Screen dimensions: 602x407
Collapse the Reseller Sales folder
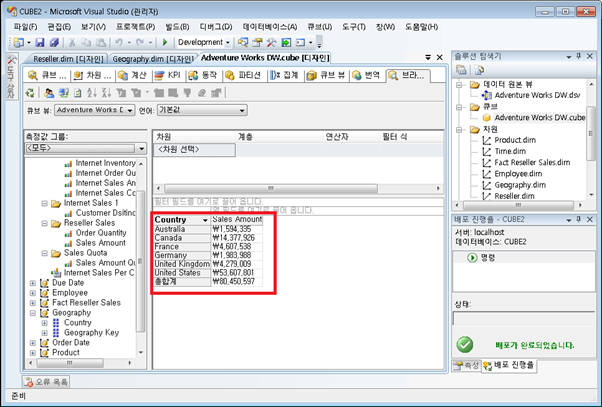click(x=45, y=223)
